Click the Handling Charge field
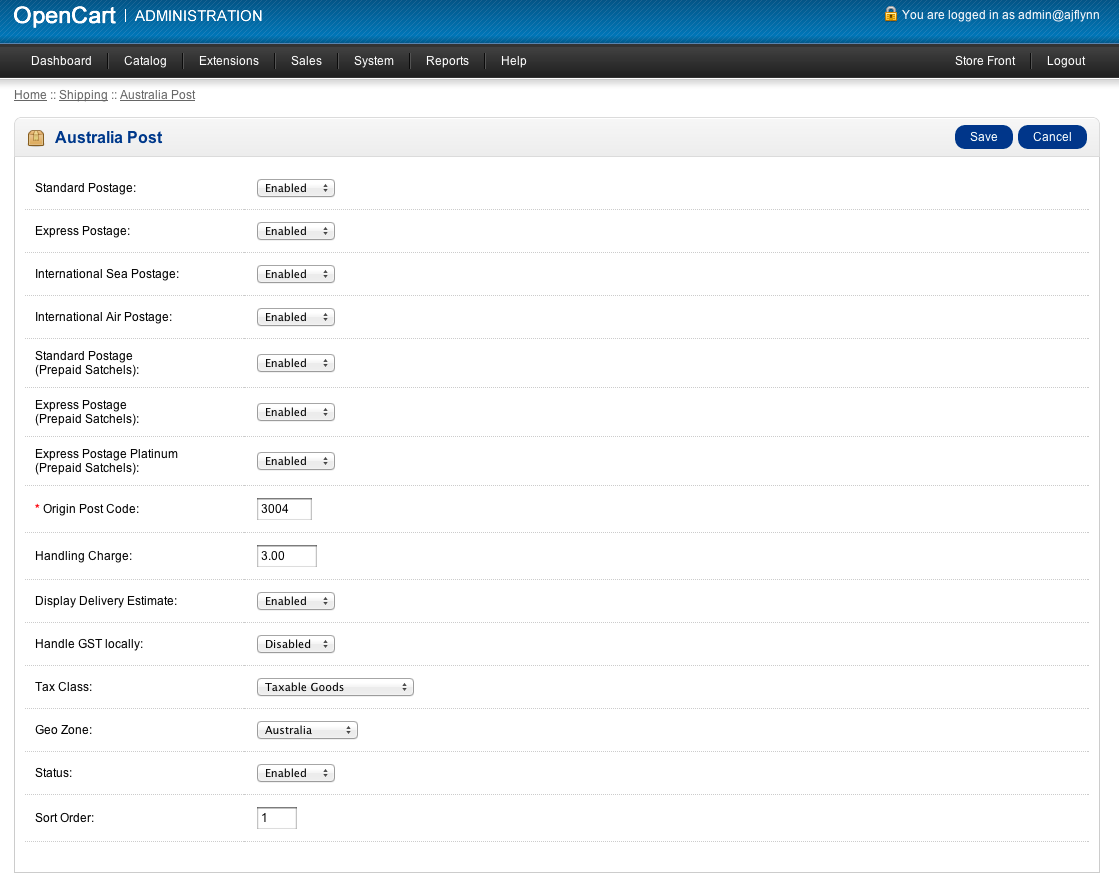 coord(287,556)
